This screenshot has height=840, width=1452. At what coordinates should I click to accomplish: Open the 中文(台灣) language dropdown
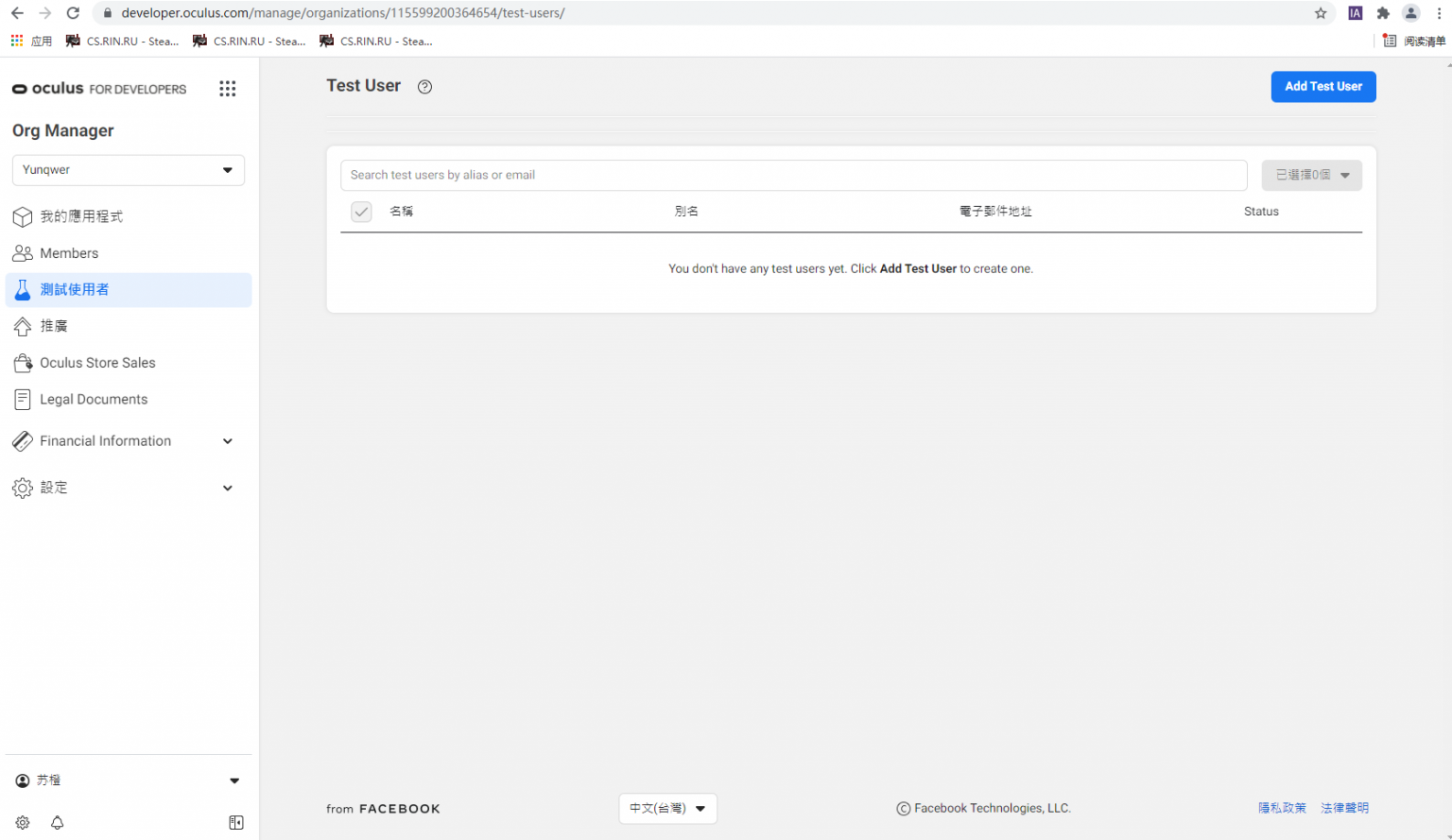point(667,809)
